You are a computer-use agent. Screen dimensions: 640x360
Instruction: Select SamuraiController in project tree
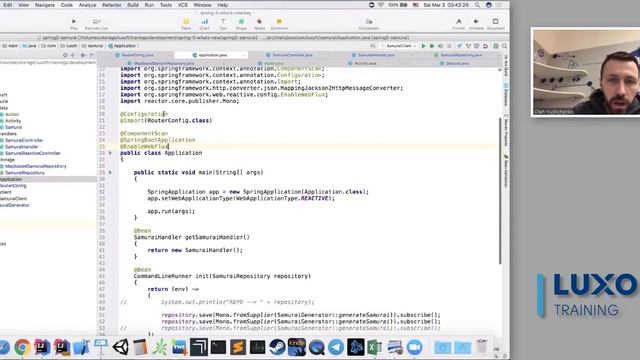pyautogui.click(x=24, y=140)
